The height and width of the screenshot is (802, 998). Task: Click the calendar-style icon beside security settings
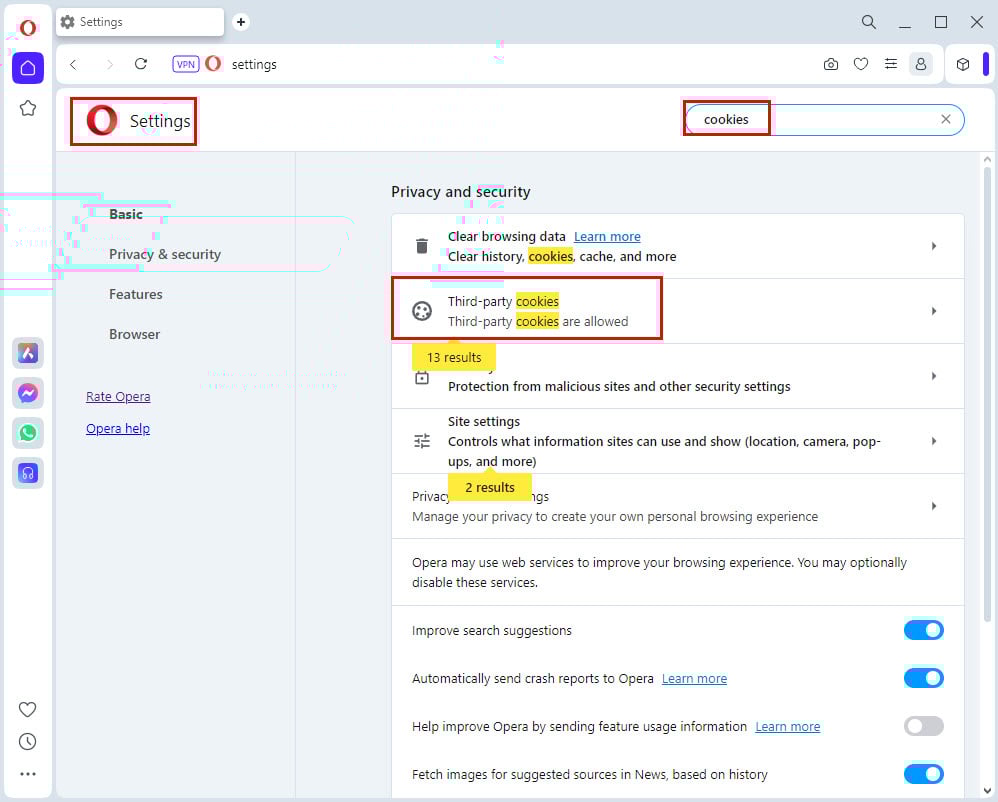pyautogui.click(x=422, y=377)
